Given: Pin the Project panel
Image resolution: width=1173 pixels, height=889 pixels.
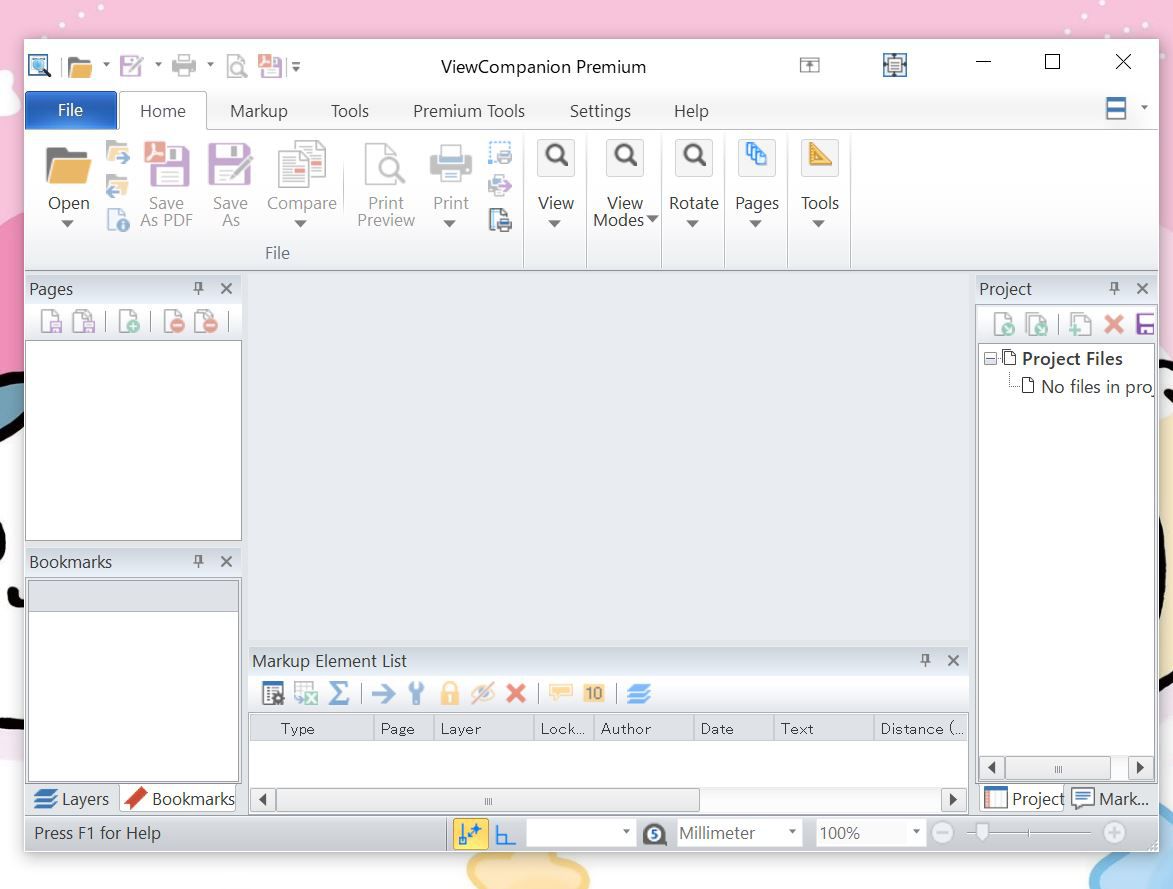Looking at the screenshot, I should coord(1114,288).
